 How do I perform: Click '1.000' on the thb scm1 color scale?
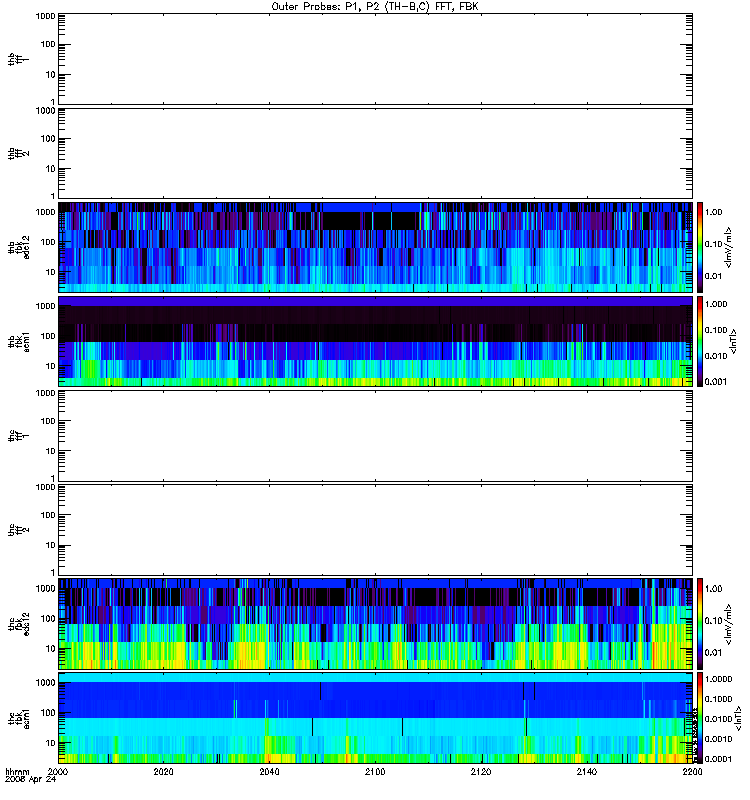pos(716,304)
